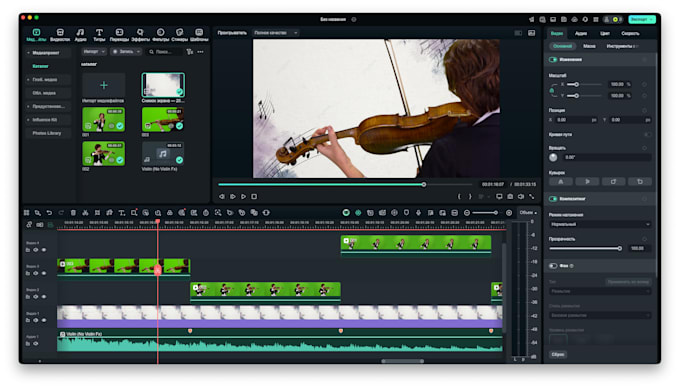Screen dimensions: 680x389
Task: Select the Инструменты sub-tab
Action: click(621, 46)
